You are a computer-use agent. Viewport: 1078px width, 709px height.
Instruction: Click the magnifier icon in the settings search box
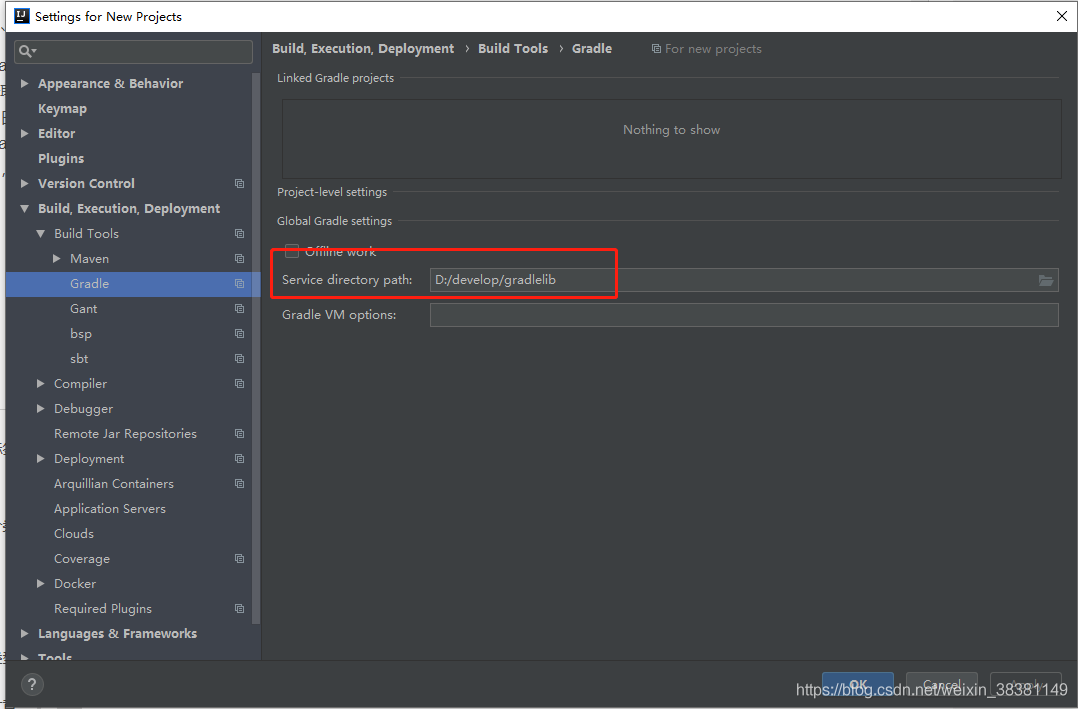(x=24, y=49)
